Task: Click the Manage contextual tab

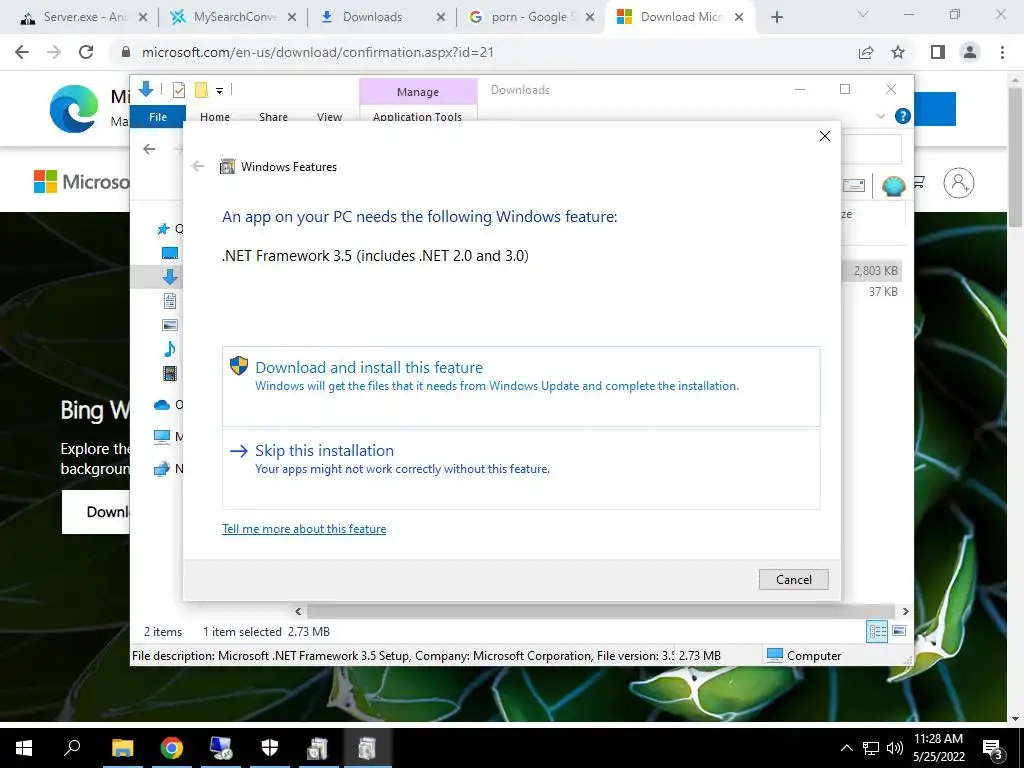Action: coord(418,92)
